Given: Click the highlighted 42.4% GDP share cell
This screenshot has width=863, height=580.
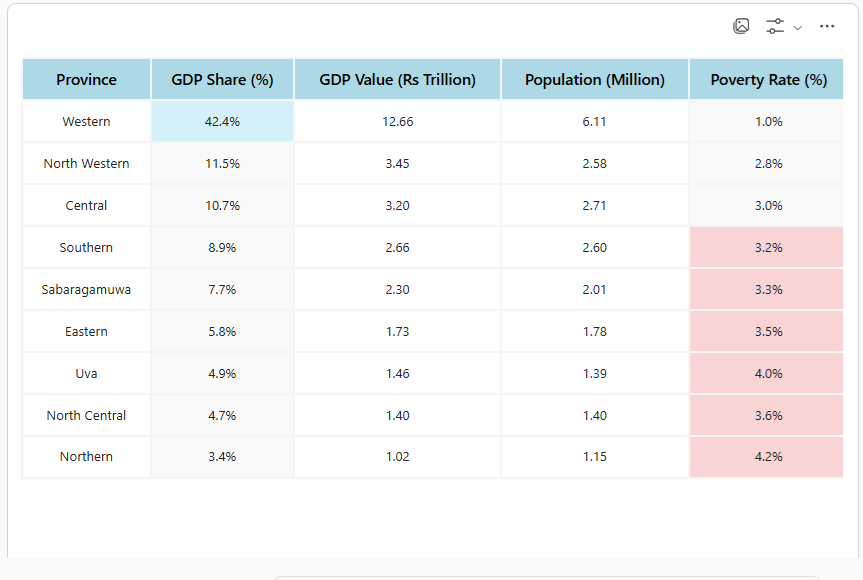Looking at the screenshot, I should [222, 121].
